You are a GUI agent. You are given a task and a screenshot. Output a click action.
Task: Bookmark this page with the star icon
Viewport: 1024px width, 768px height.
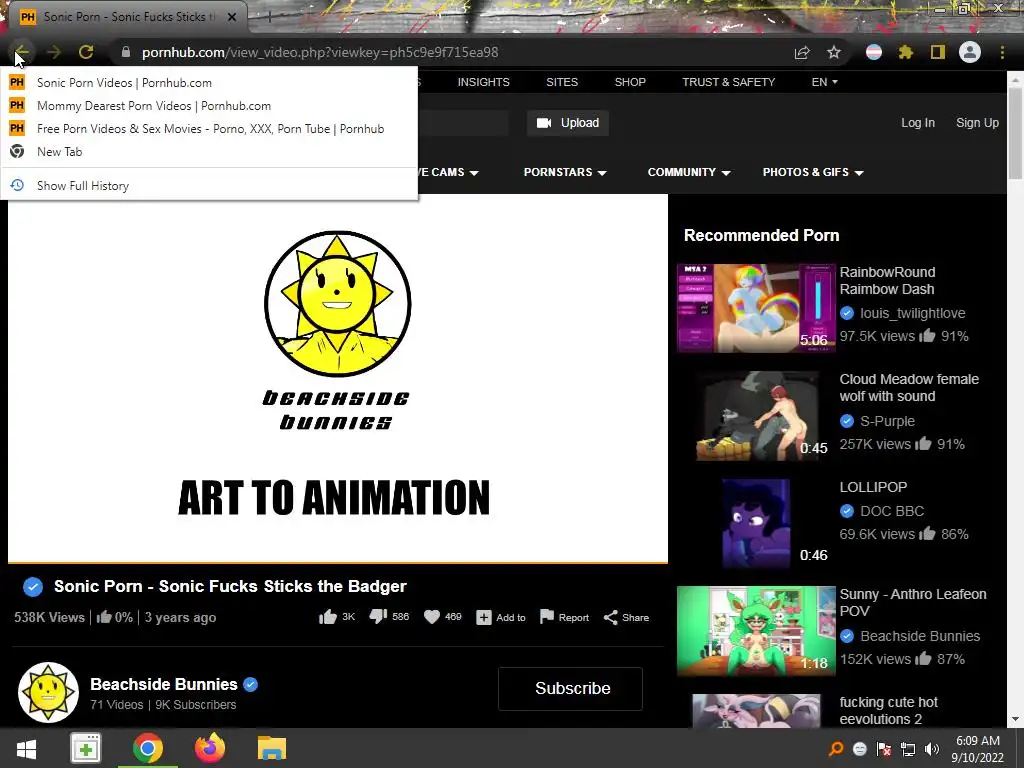(x=834, y=52)
